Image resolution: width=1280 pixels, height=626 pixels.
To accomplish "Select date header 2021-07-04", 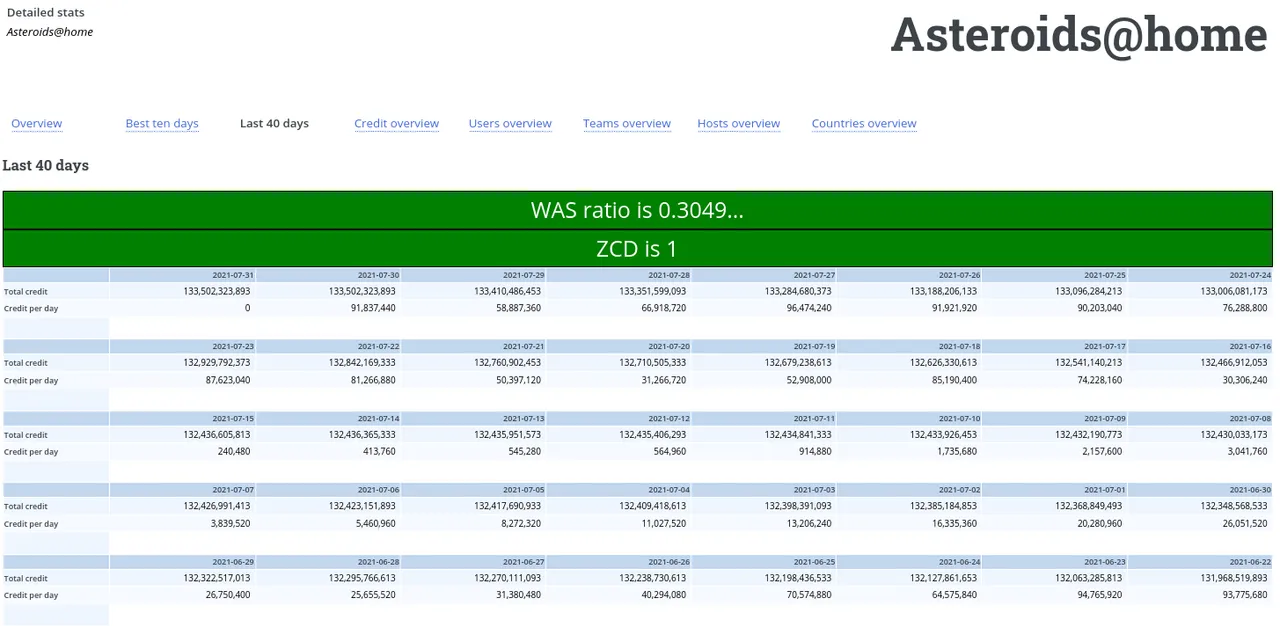I will pyautogui.click(x=669, y=490).
